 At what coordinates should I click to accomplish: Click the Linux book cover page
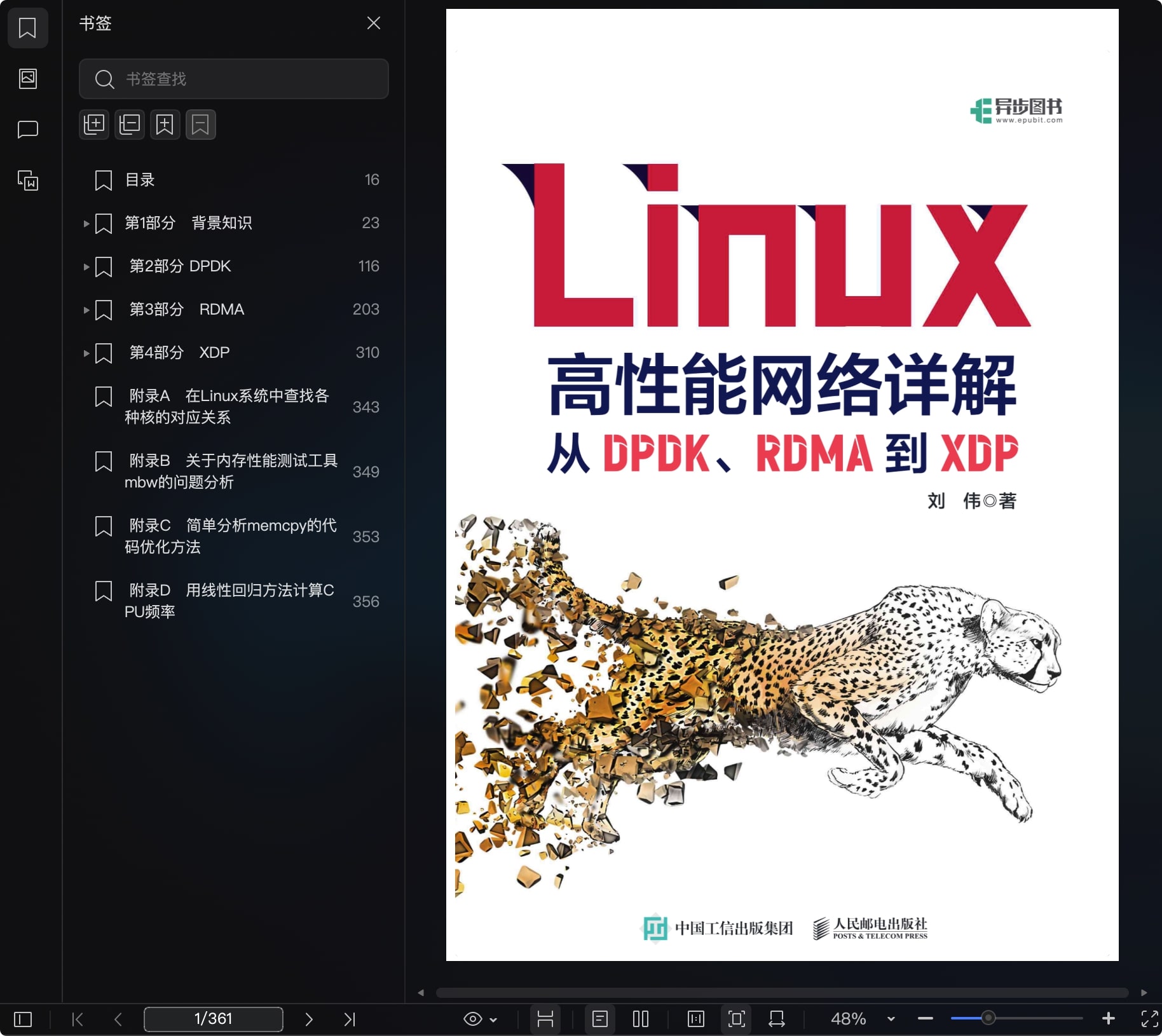[783, 485]
